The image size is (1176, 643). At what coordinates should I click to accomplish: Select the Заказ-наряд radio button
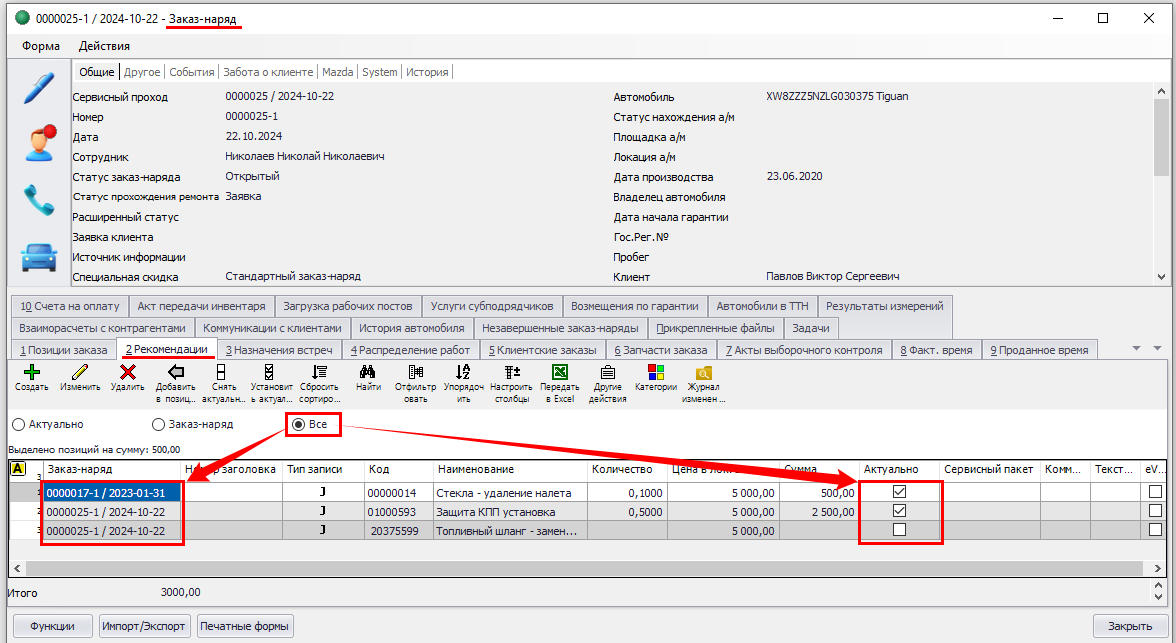click(x=158, y=424)
